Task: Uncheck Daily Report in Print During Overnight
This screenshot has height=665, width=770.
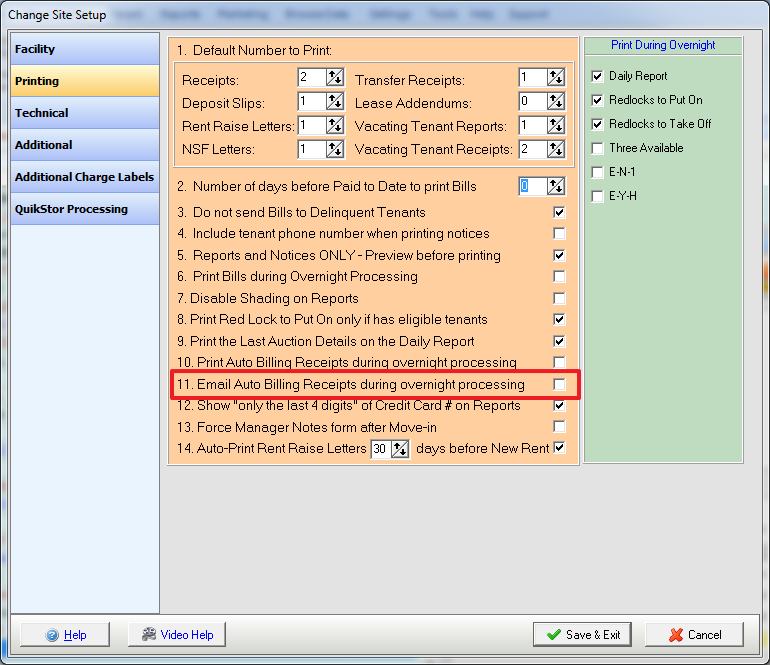Action: pyautogui.click(x=597, y=77)
